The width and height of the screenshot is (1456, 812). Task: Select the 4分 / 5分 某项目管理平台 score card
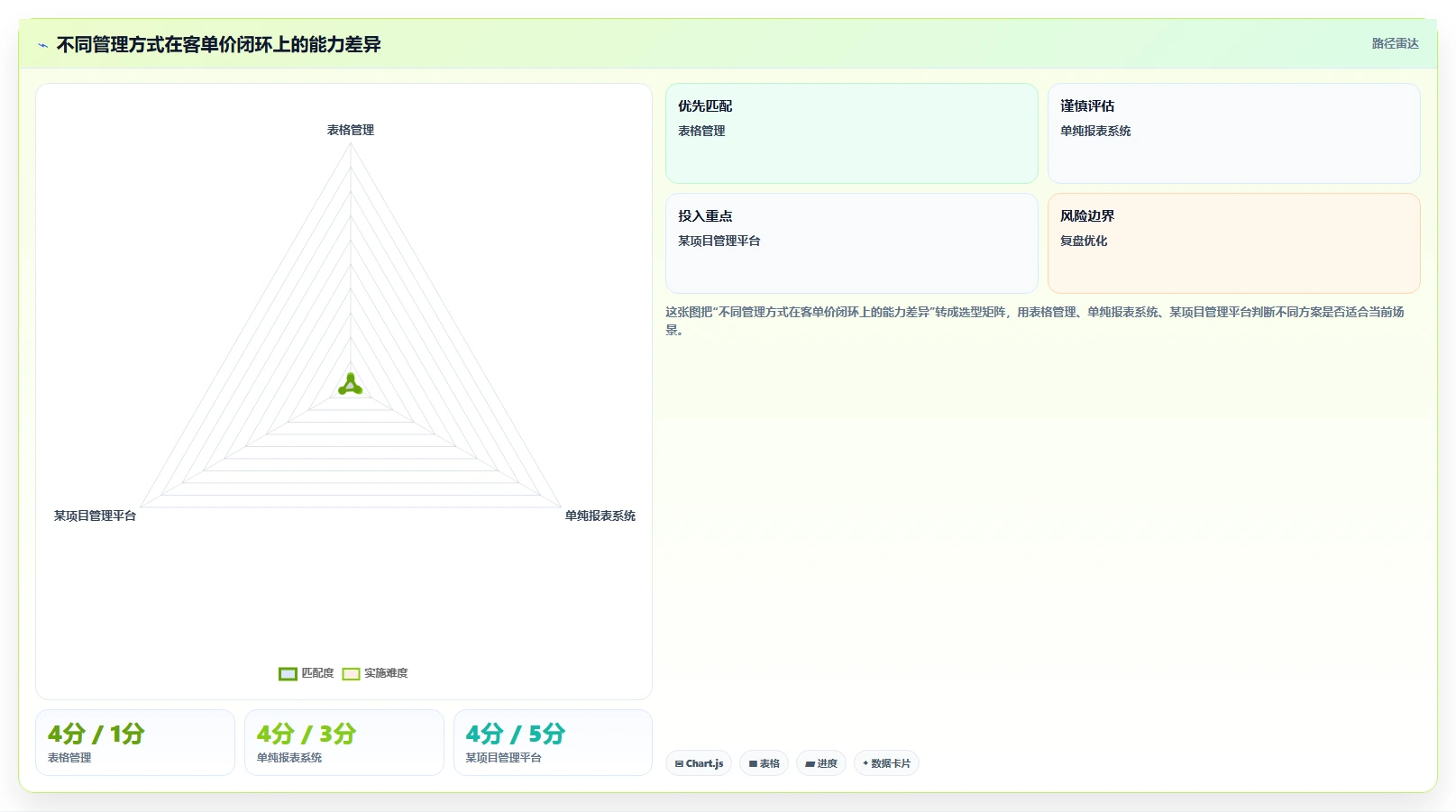(x=553, y=743)
